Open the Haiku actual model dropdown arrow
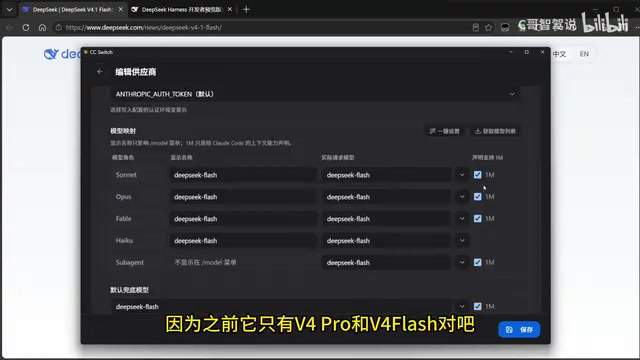 462,240
